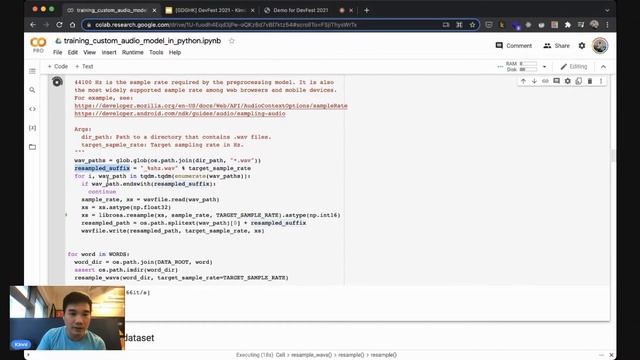Click the librosa.resample code line
Image resolution: width=640 pixels, height=360 pixels.
pos(211,215)
